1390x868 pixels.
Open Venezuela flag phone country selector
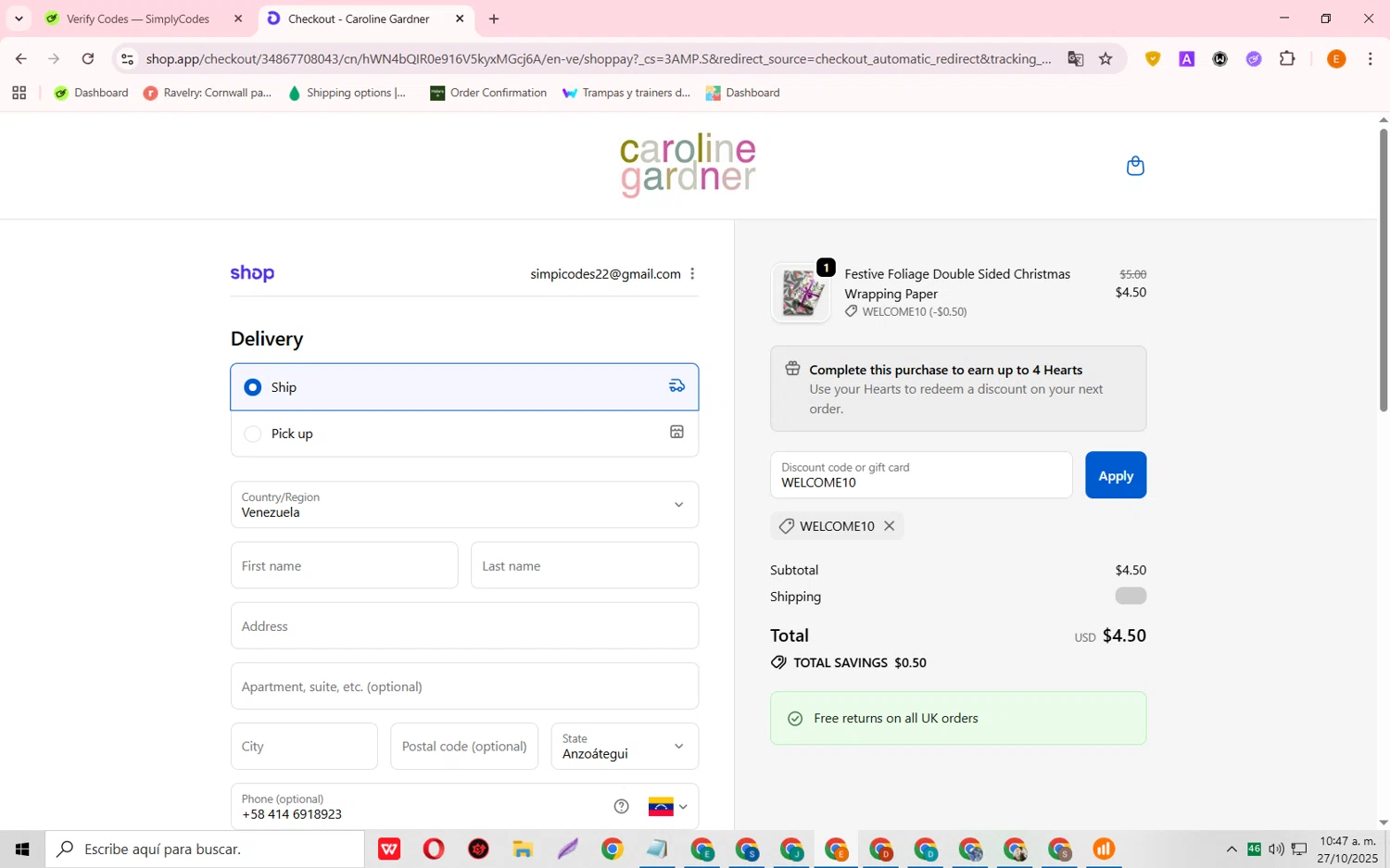point(667,806)
